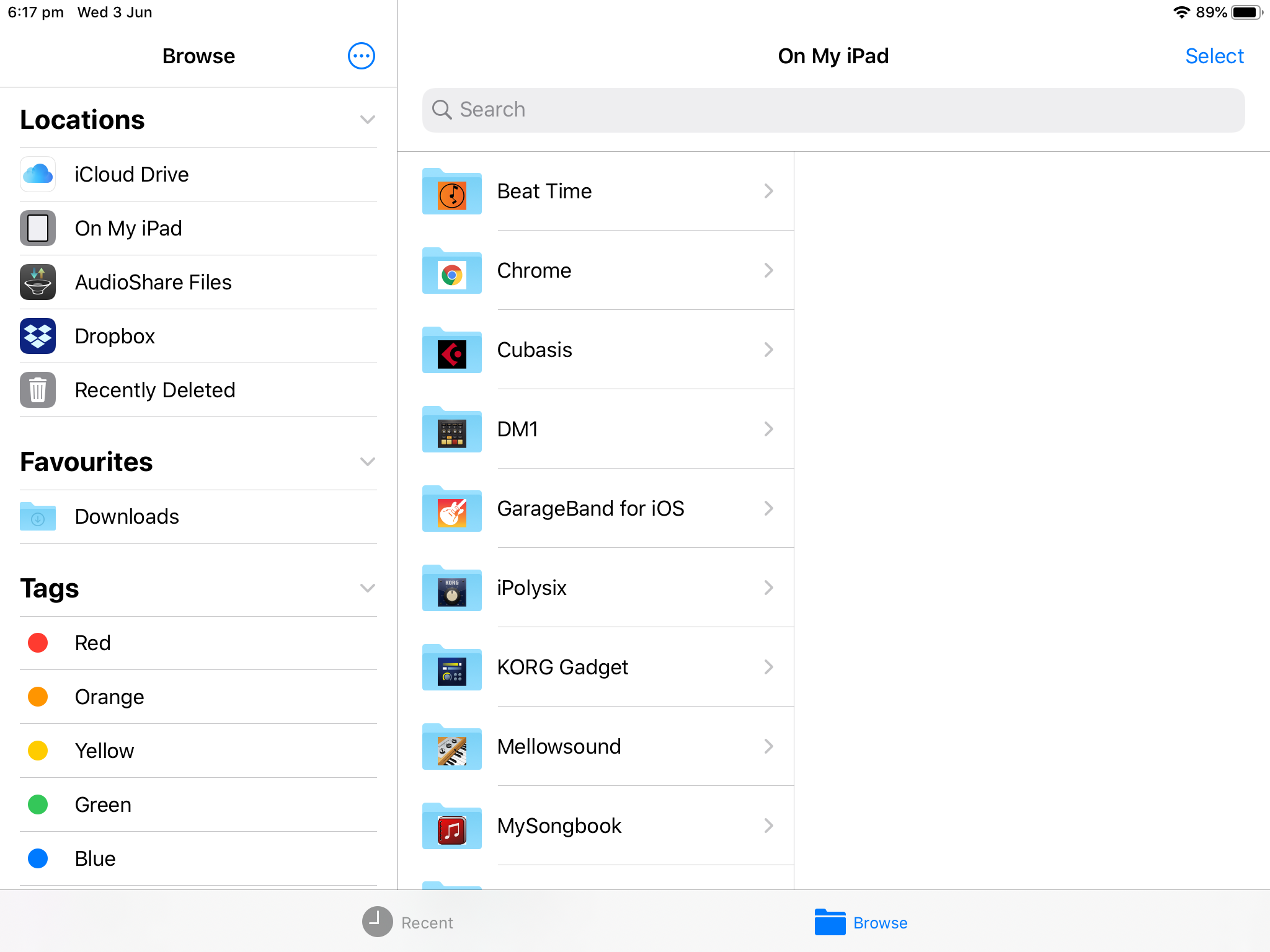
Task: Open the Chrome folder icon
Action: 452,271
